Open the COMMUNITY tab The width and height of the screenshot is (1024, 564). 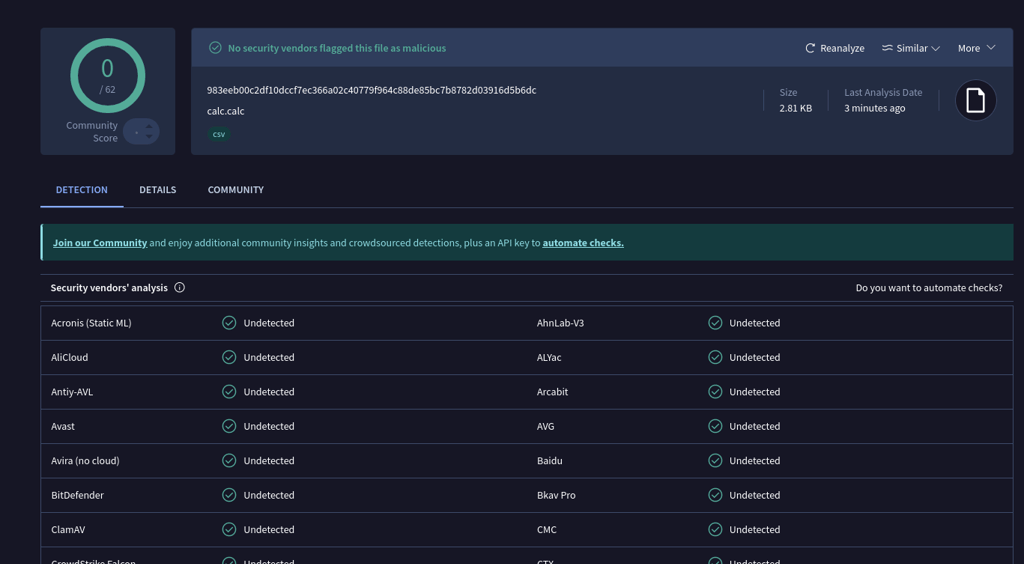click(236, 190)
